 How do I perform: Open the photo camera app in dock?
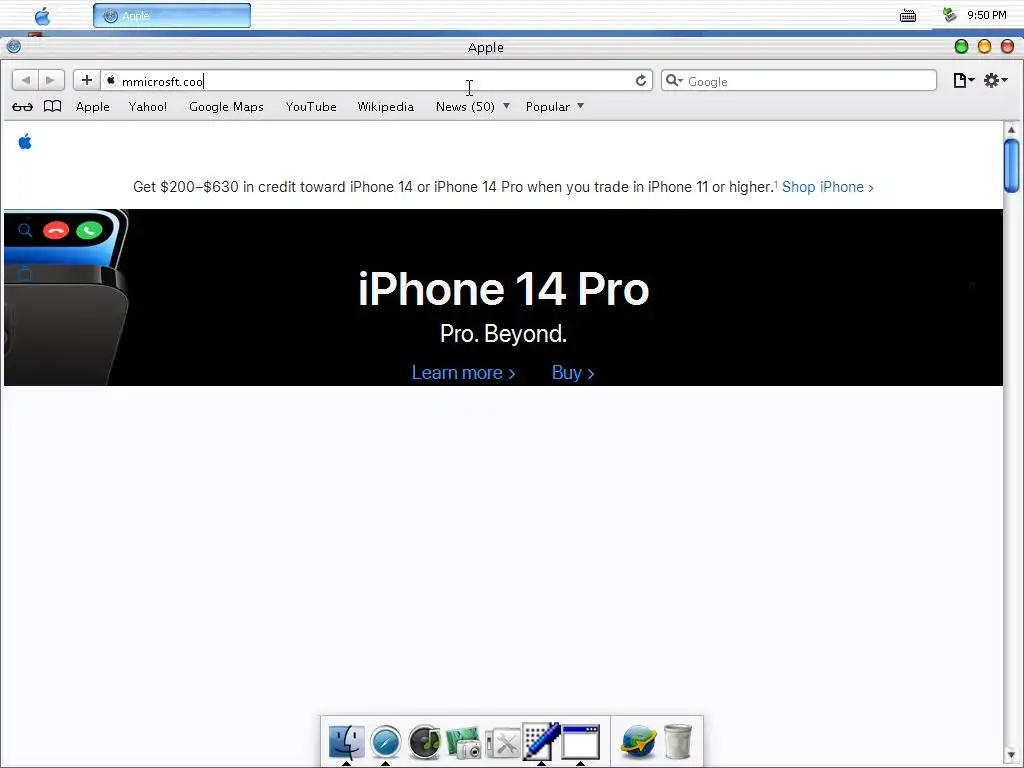coord(464,743)
